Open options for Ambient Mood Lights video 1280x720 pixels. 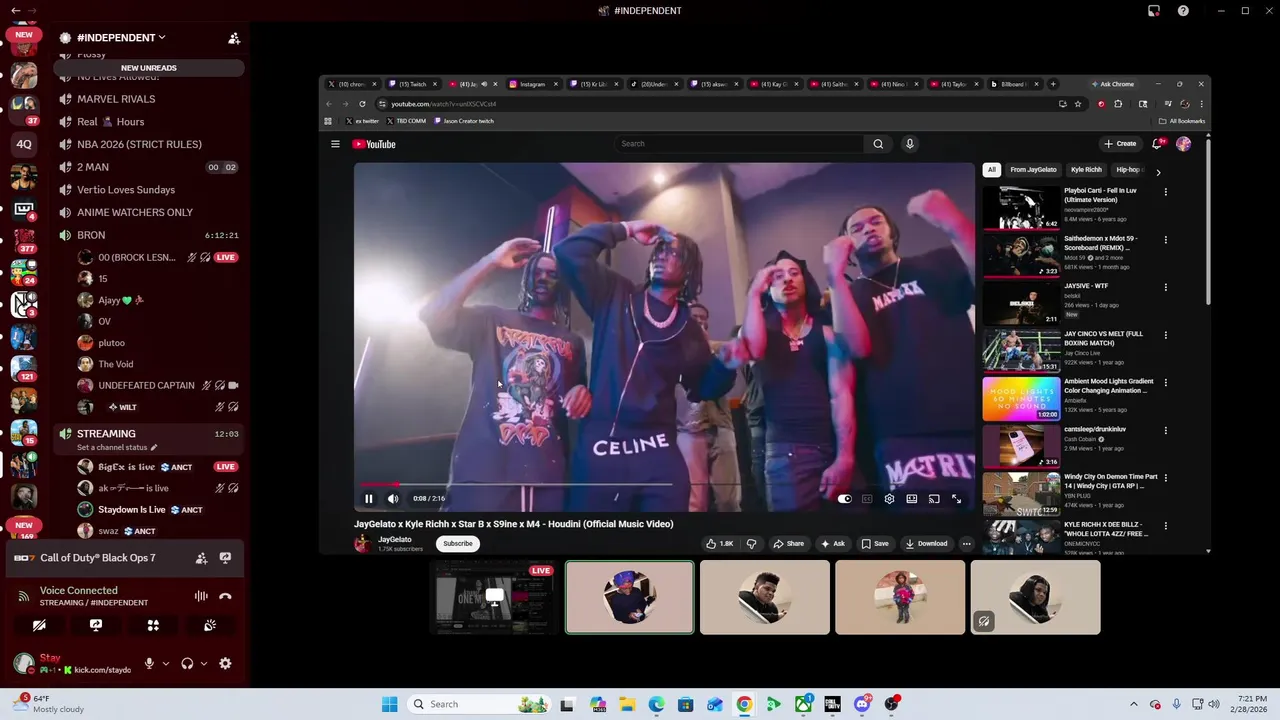(x=1165, y=382)
